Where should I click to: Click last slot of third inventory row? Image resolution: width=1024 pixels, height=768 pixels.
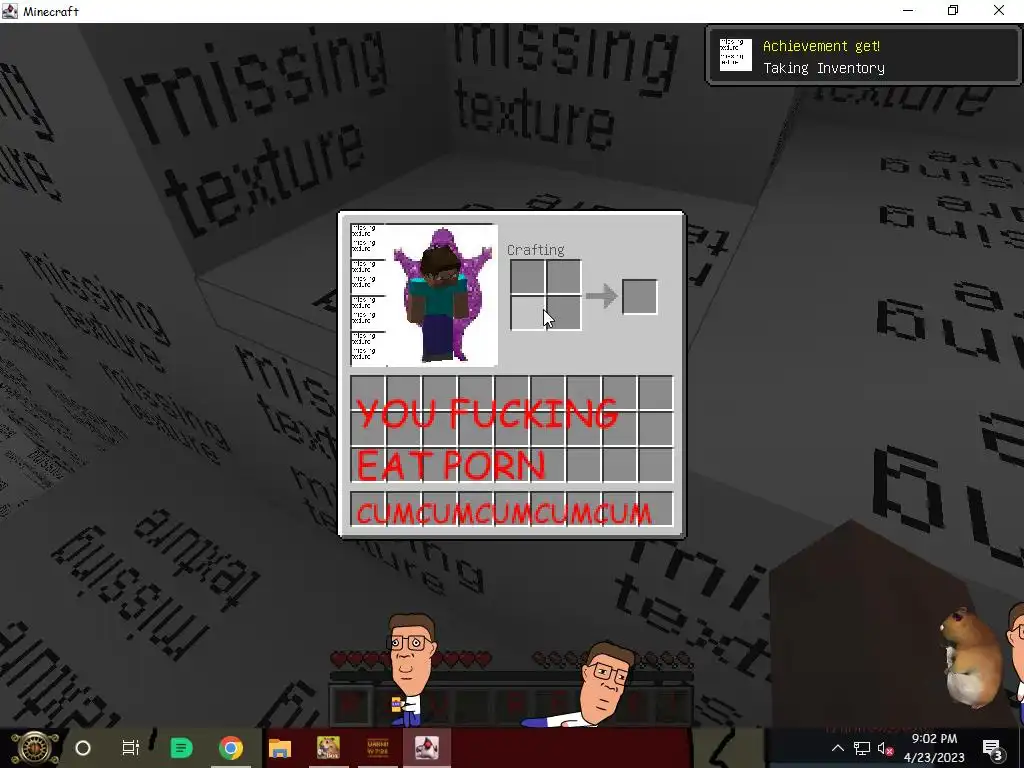pyautogui.click(x=656, y=465)
